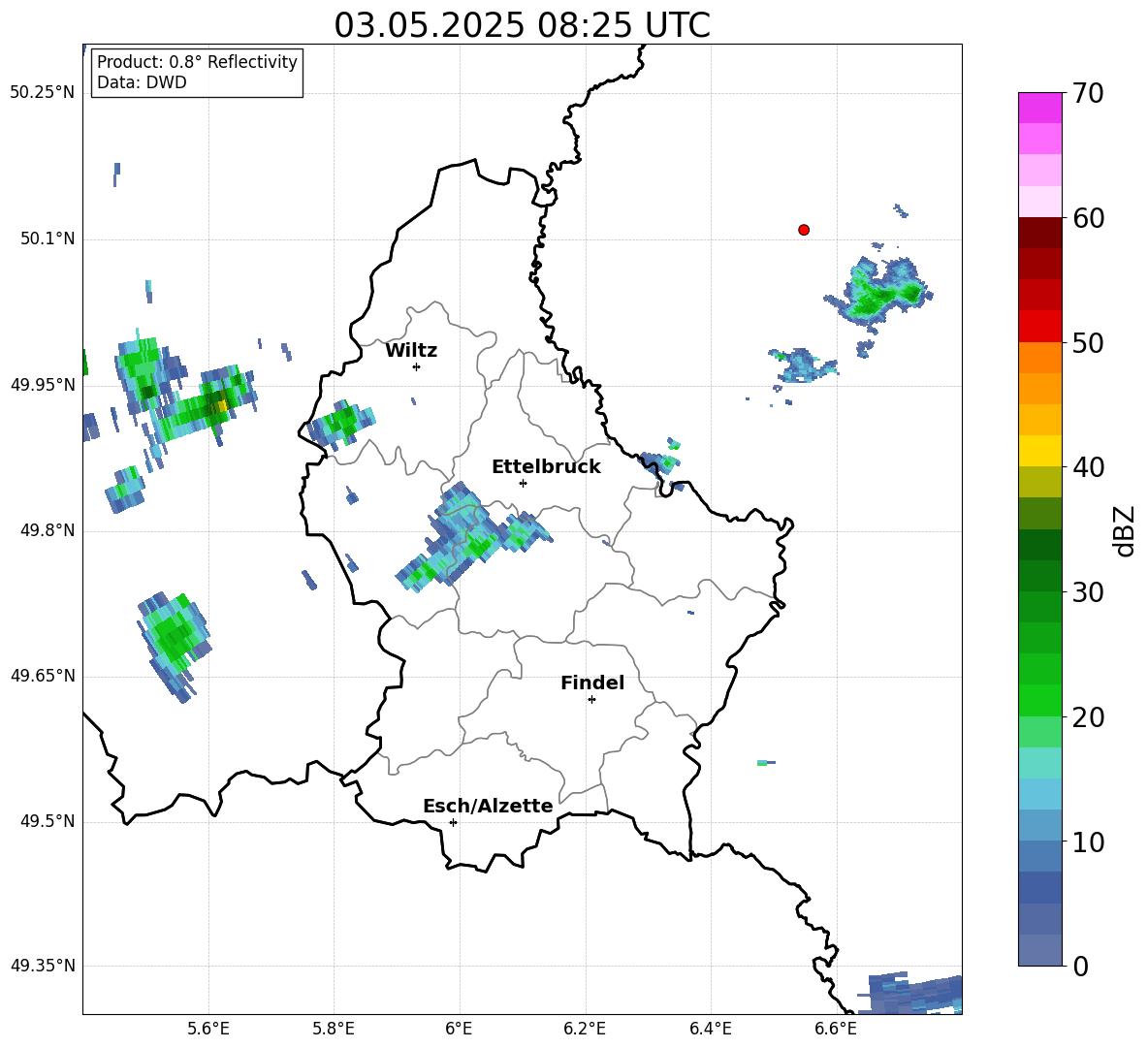Pick the dark red swatch just below 60
The image size is (1148, 1048).
tap(1039, 234)
